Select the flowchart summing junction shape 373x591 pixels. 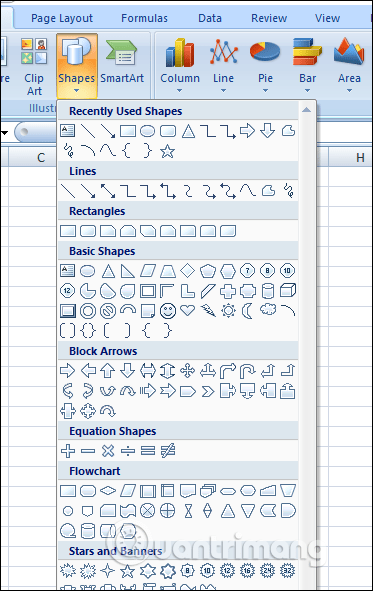point(148,511)
